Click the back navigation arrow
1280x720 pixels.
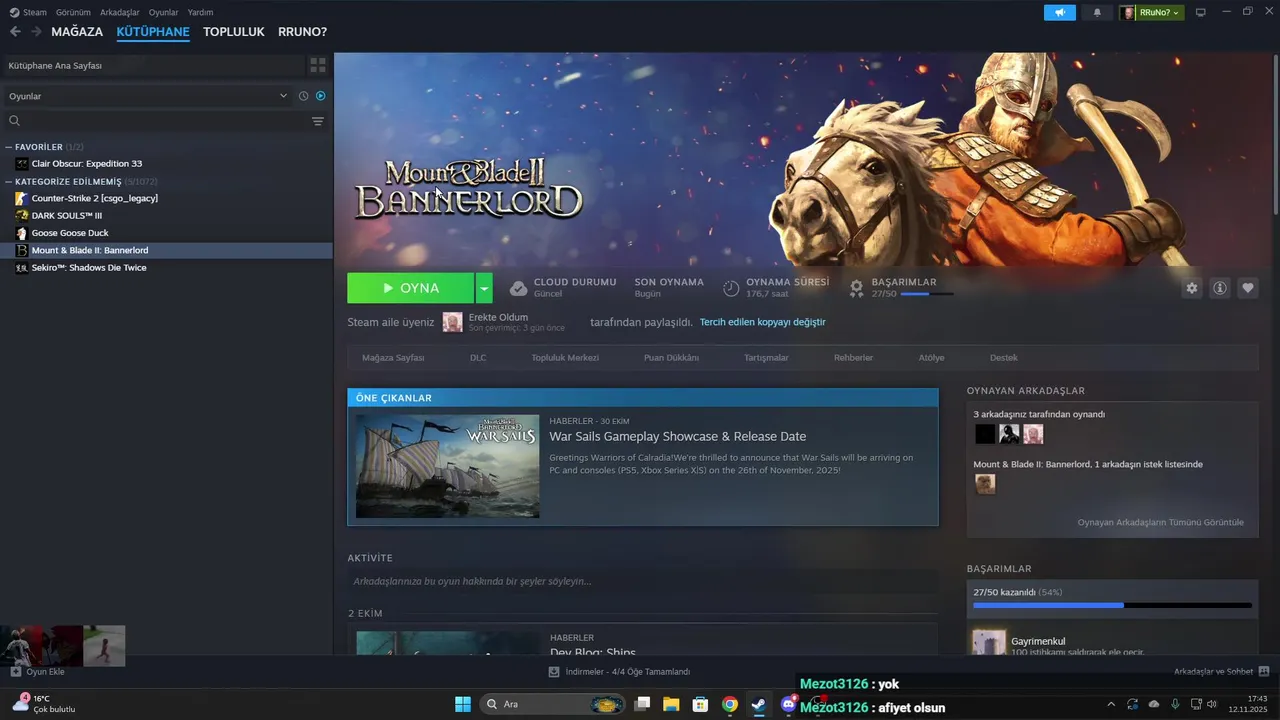pos(15,32)
